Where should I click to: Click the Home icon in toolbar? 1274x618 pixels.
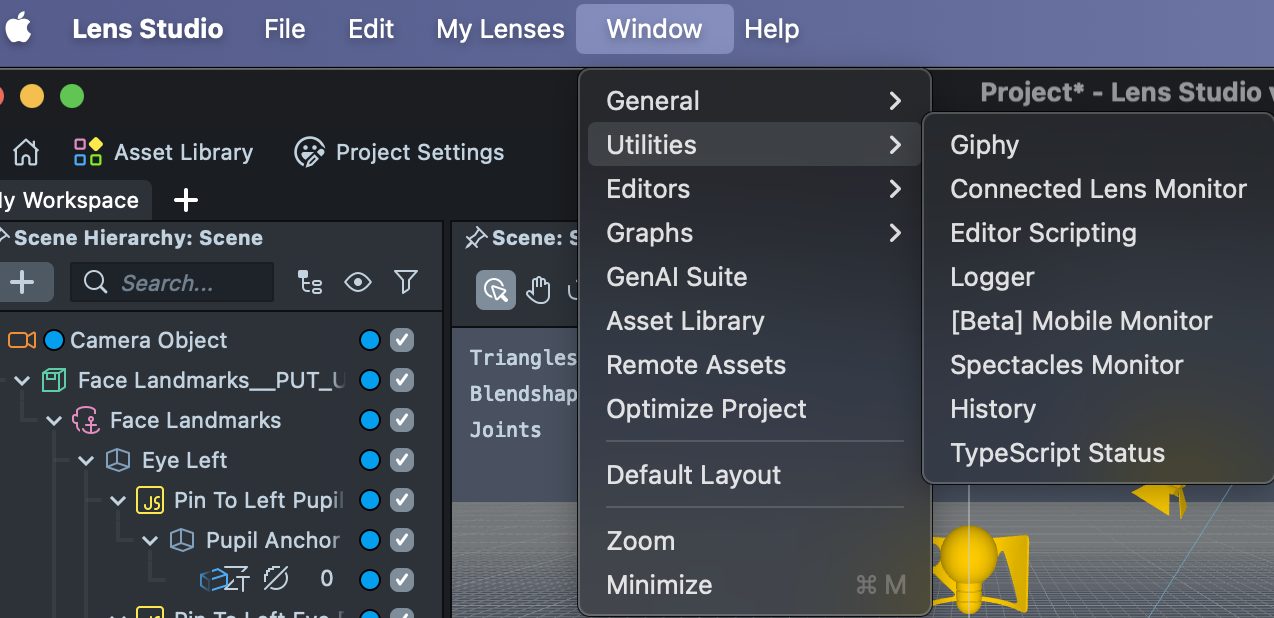pyautogui.click(x=25, y=152)
